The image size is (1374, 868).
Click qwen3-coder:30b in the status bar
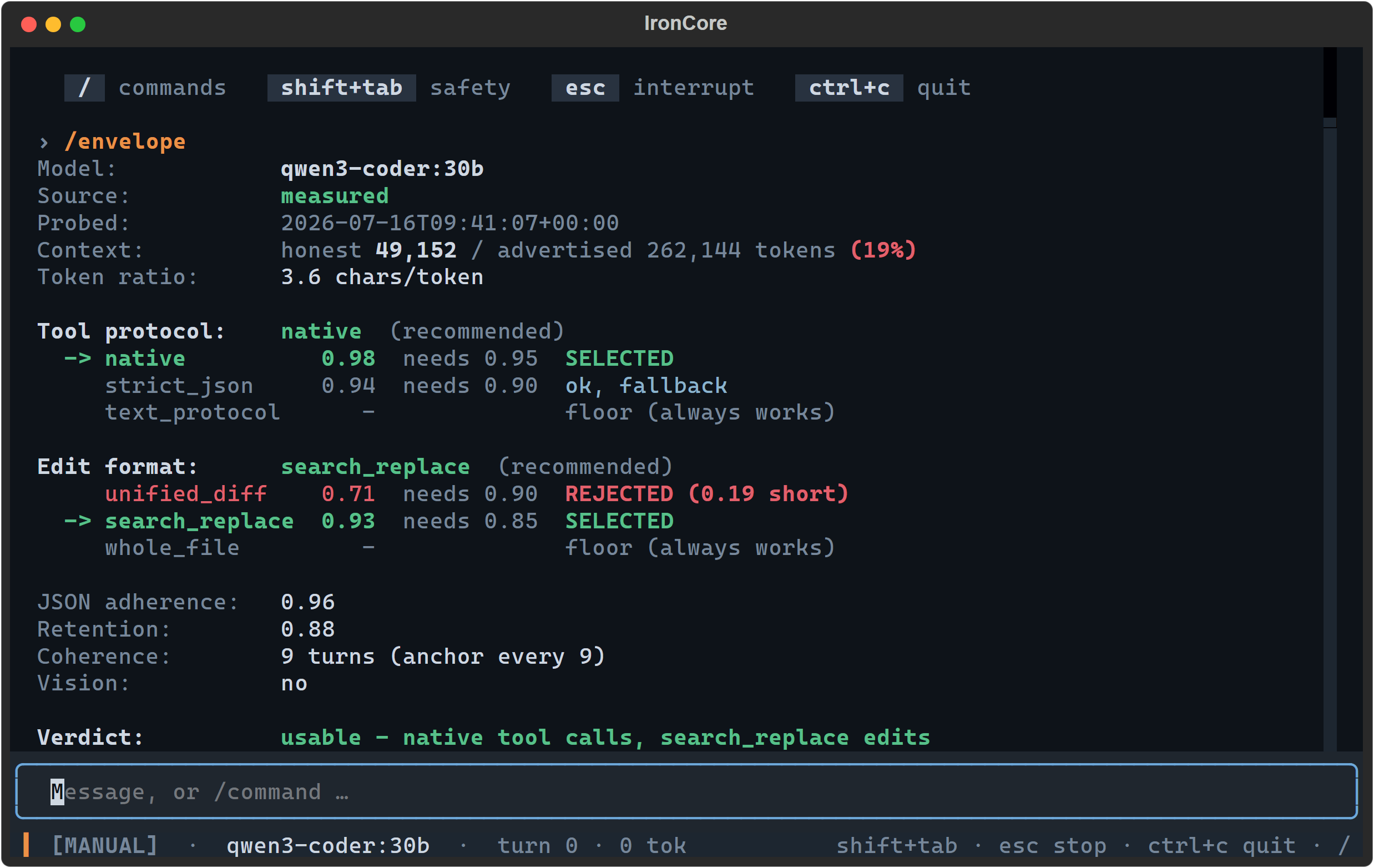click(328, 846)
